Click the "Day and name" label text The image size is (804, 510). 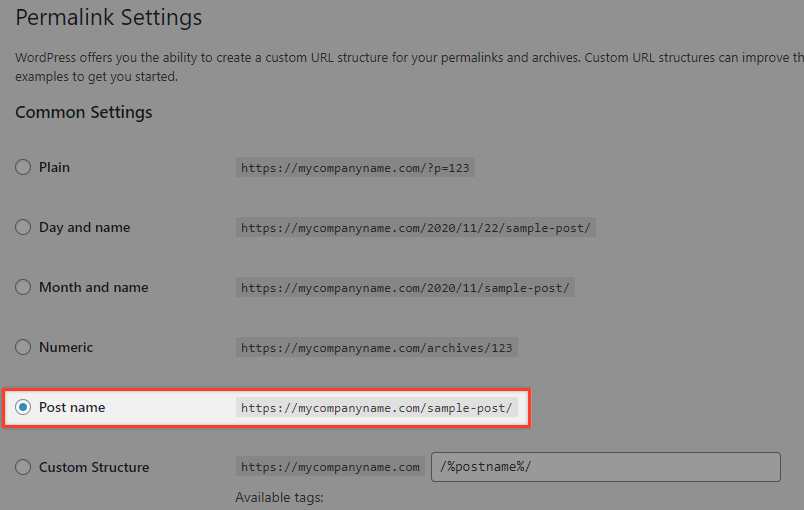coord(85,227)
